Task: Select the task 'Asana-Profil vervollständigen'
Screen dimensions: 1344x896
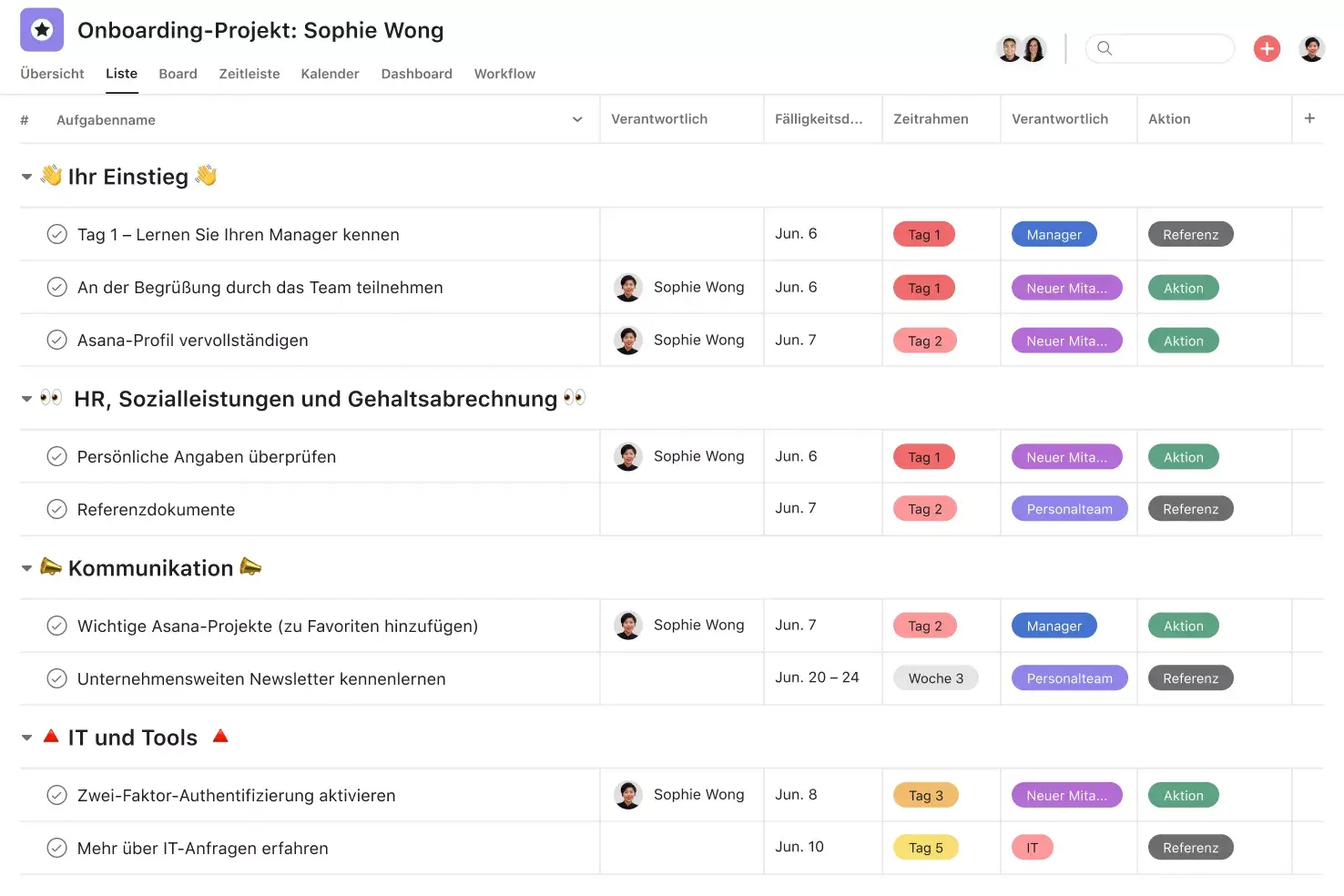Action: [x=193, y=340]
